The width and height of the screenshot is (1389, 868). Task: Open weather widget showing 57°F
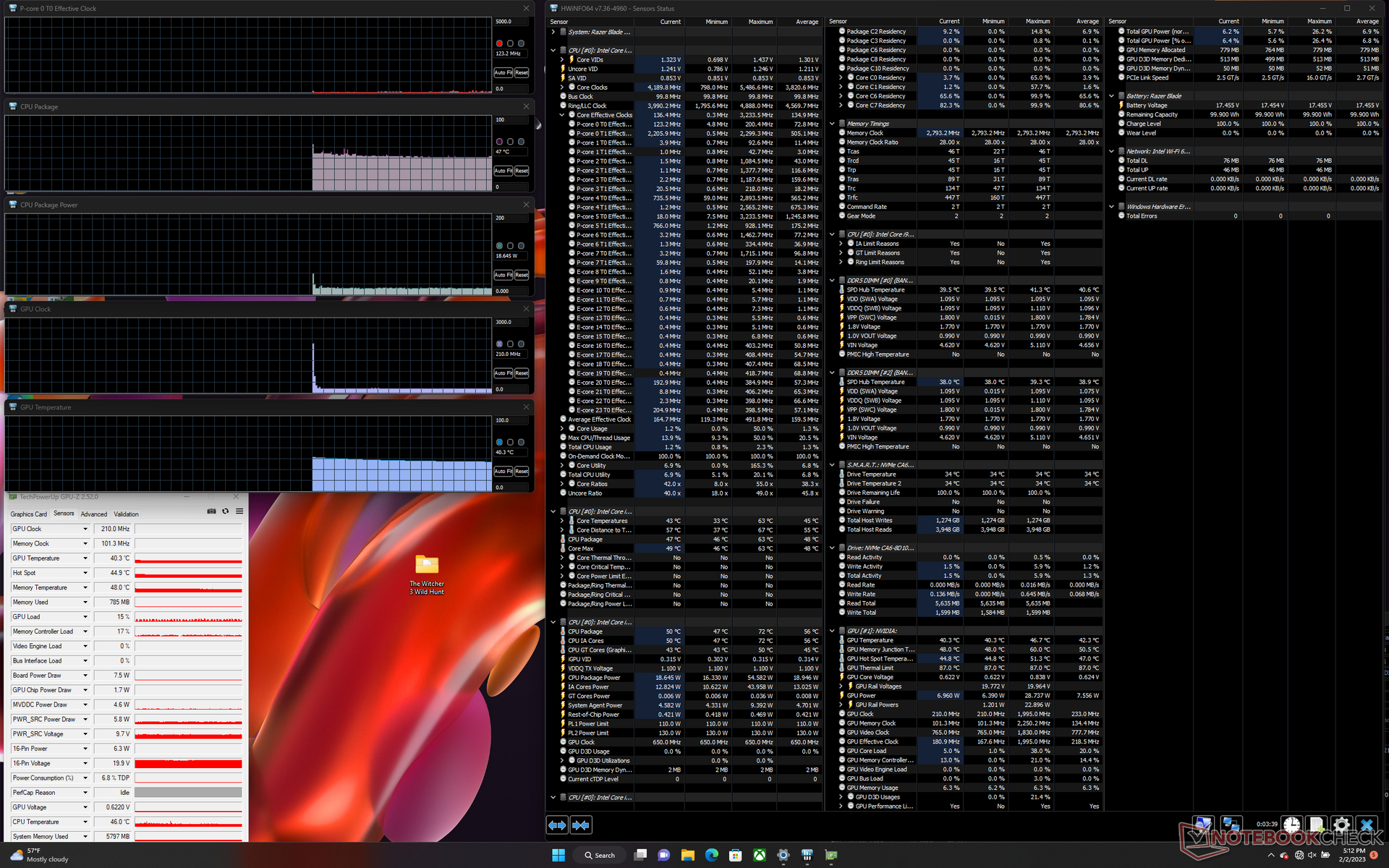point(40,855)
